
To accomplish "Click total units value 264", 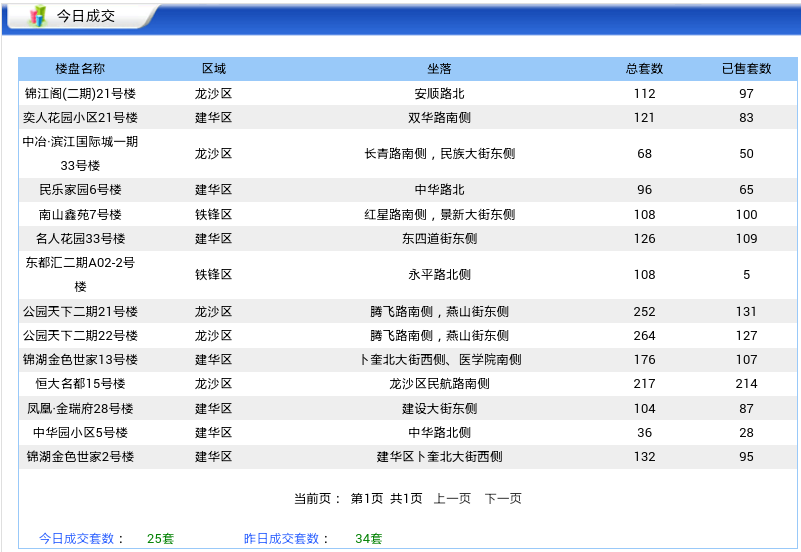I will point(644,335).
